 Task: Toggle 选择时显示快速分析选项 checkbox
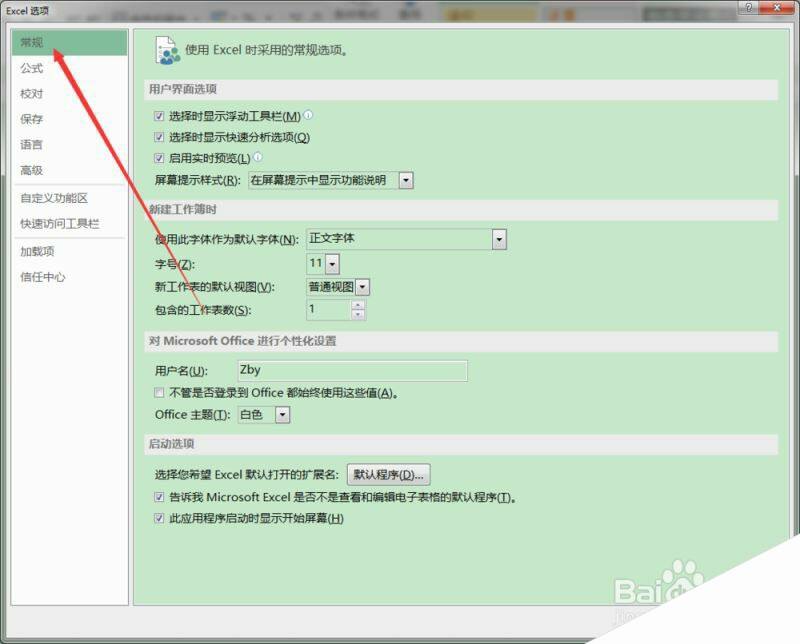[159, 137]
